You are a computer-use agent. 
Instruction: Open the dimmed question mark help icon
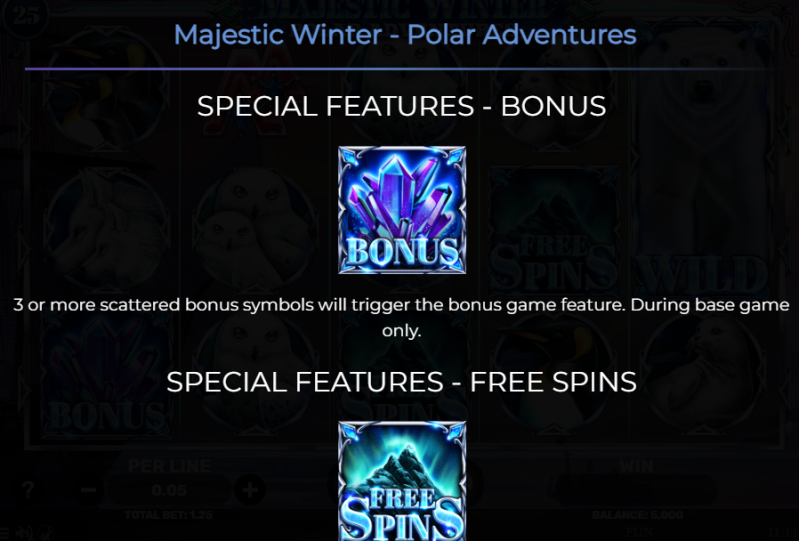point(29,490)
